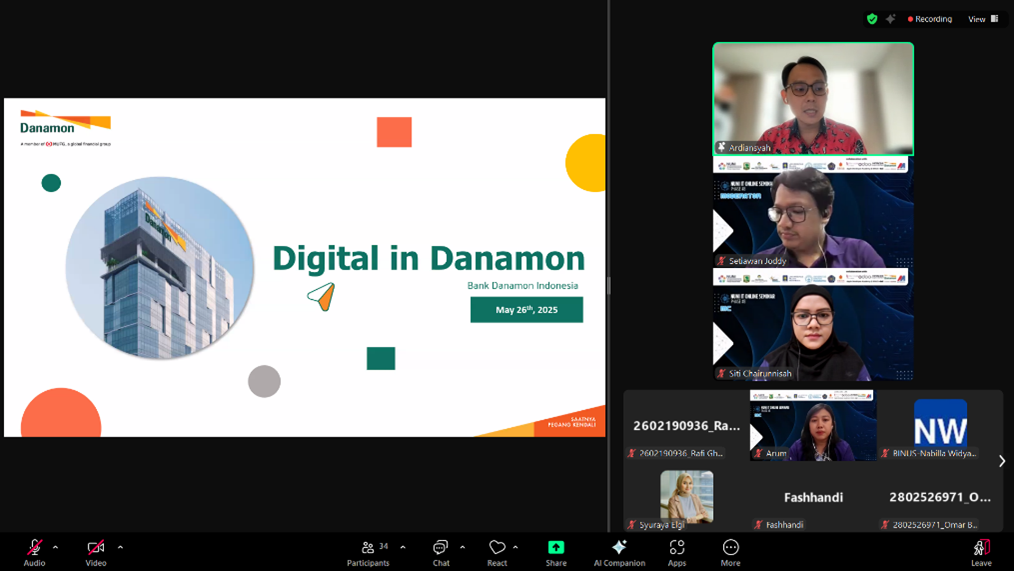Image resolution: width=1014 pixels, height=571 pixels.
Task: Open the Apps menu
Action: 677,553
